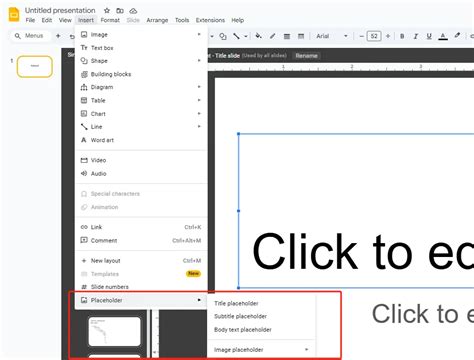Viewport: 474px width, 360px height.
Task: Click the move to folder icon
Action: click(x=120, y=11)
